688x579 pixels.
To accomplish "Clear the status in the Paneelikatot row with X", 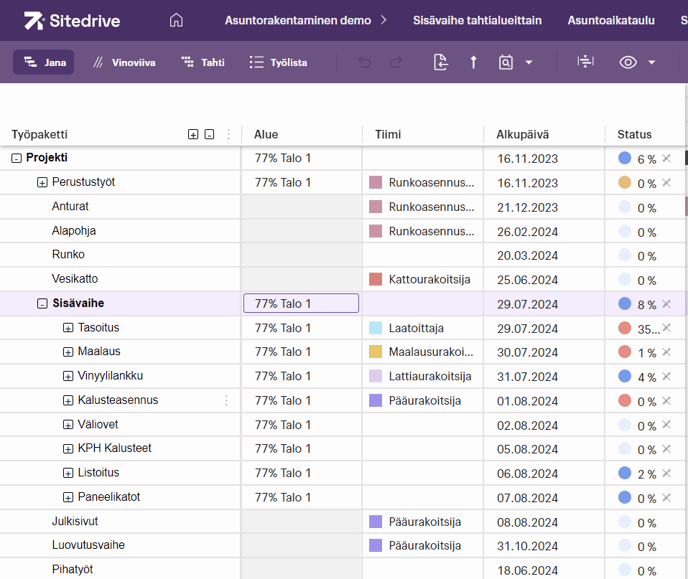I will pyautogui.click(x=666, y=497).
